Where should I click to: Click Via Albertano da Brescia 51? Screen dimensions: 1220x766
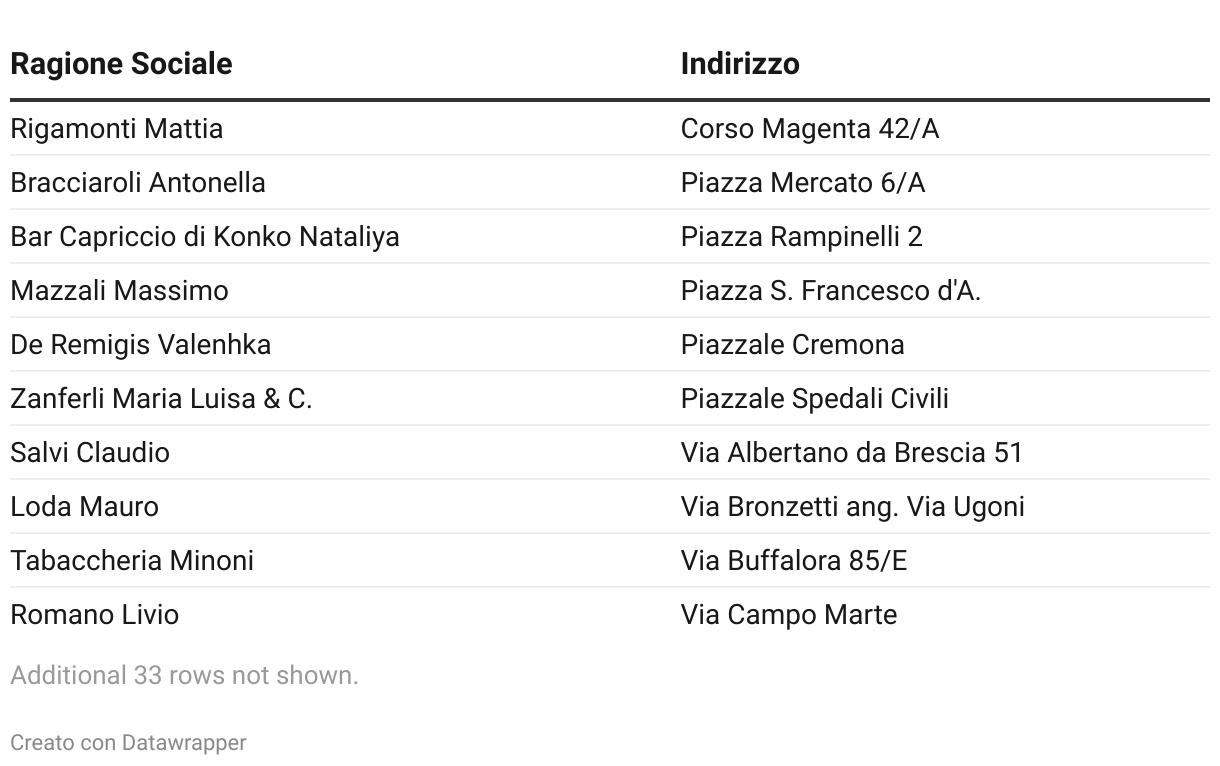pos(852,453)
